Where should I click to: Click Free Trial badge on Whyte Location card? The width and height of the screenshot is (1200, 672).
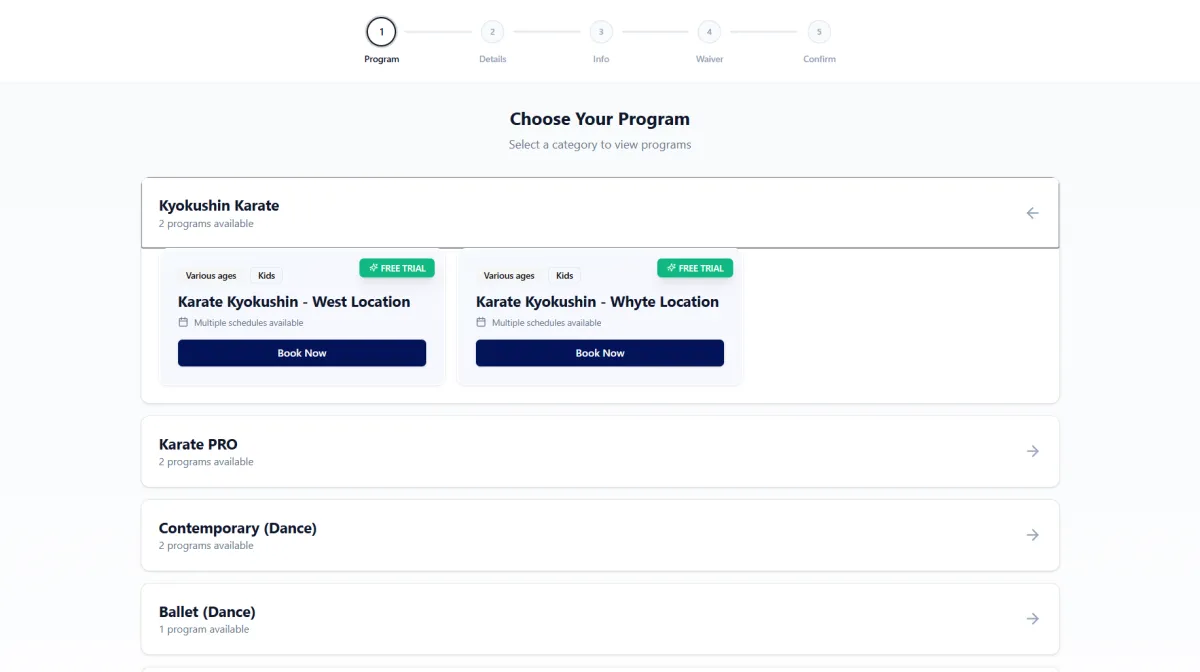(x=695, y=268)
